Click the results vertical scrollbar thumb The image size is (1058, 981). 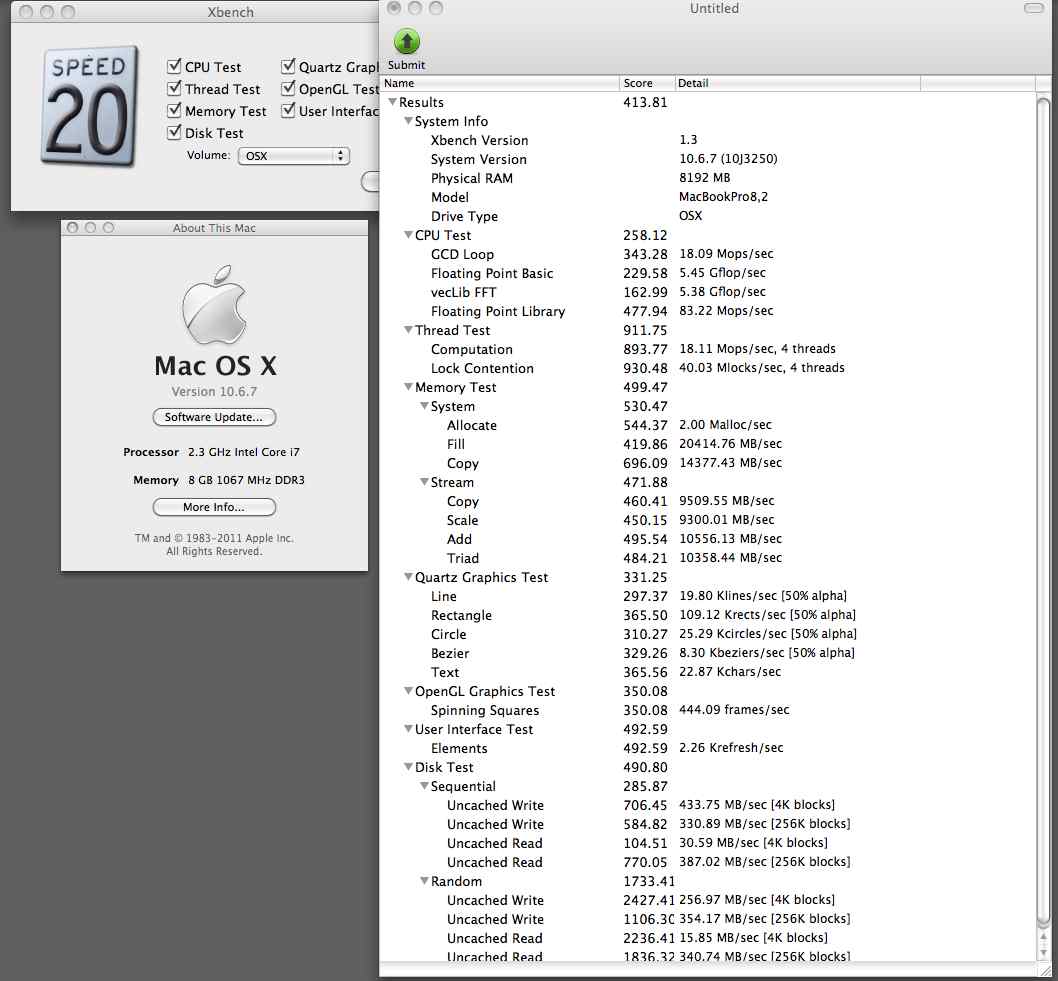pyautogui.click(x=1042, y=513)
